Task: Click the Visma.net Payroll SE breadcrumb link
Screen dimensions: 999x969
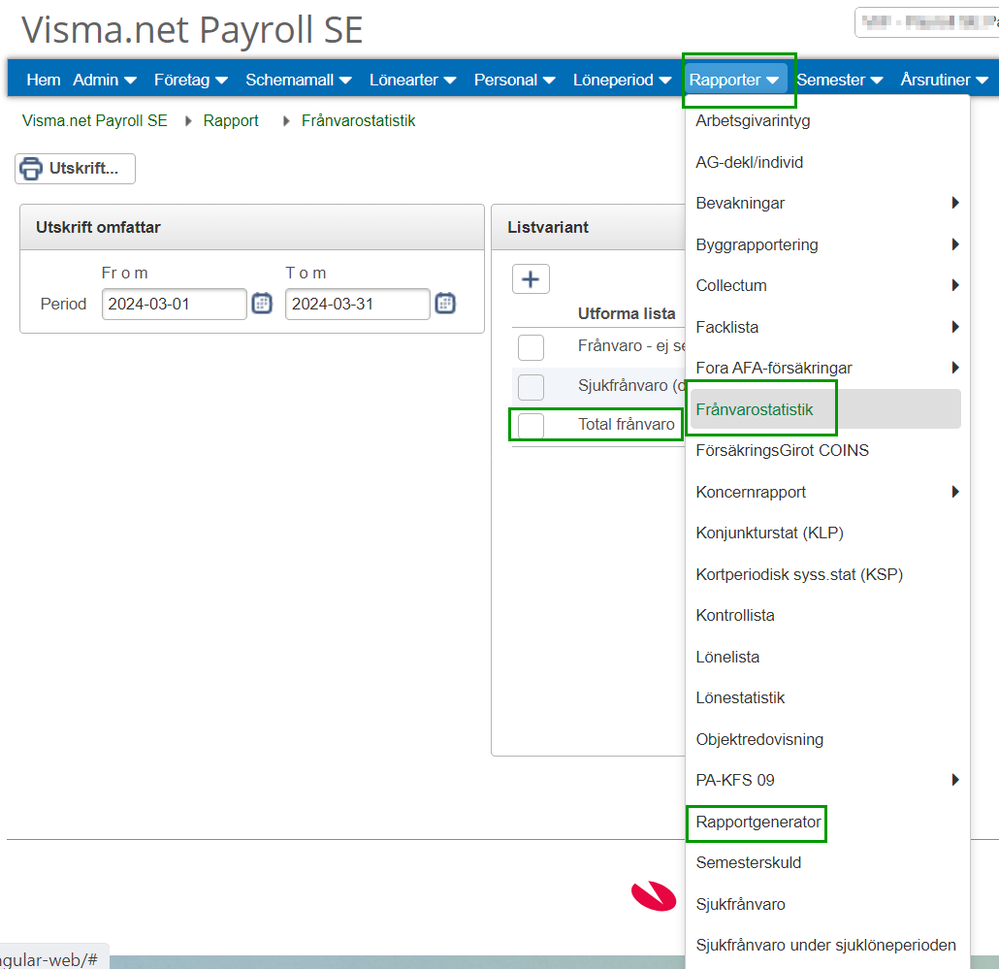Action: (94, 120)
